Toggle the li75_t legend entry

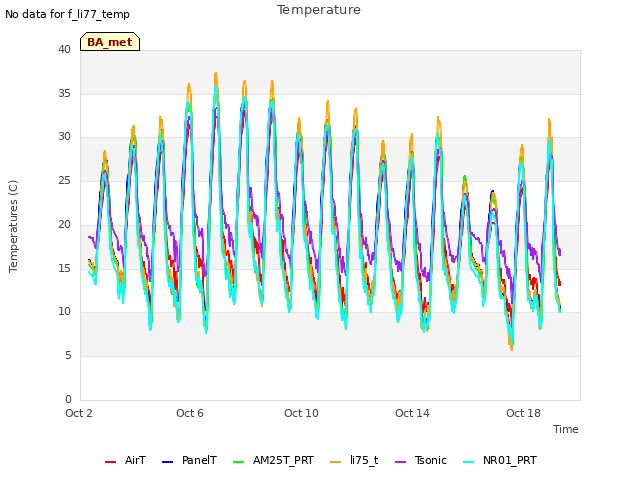(354, 460)
